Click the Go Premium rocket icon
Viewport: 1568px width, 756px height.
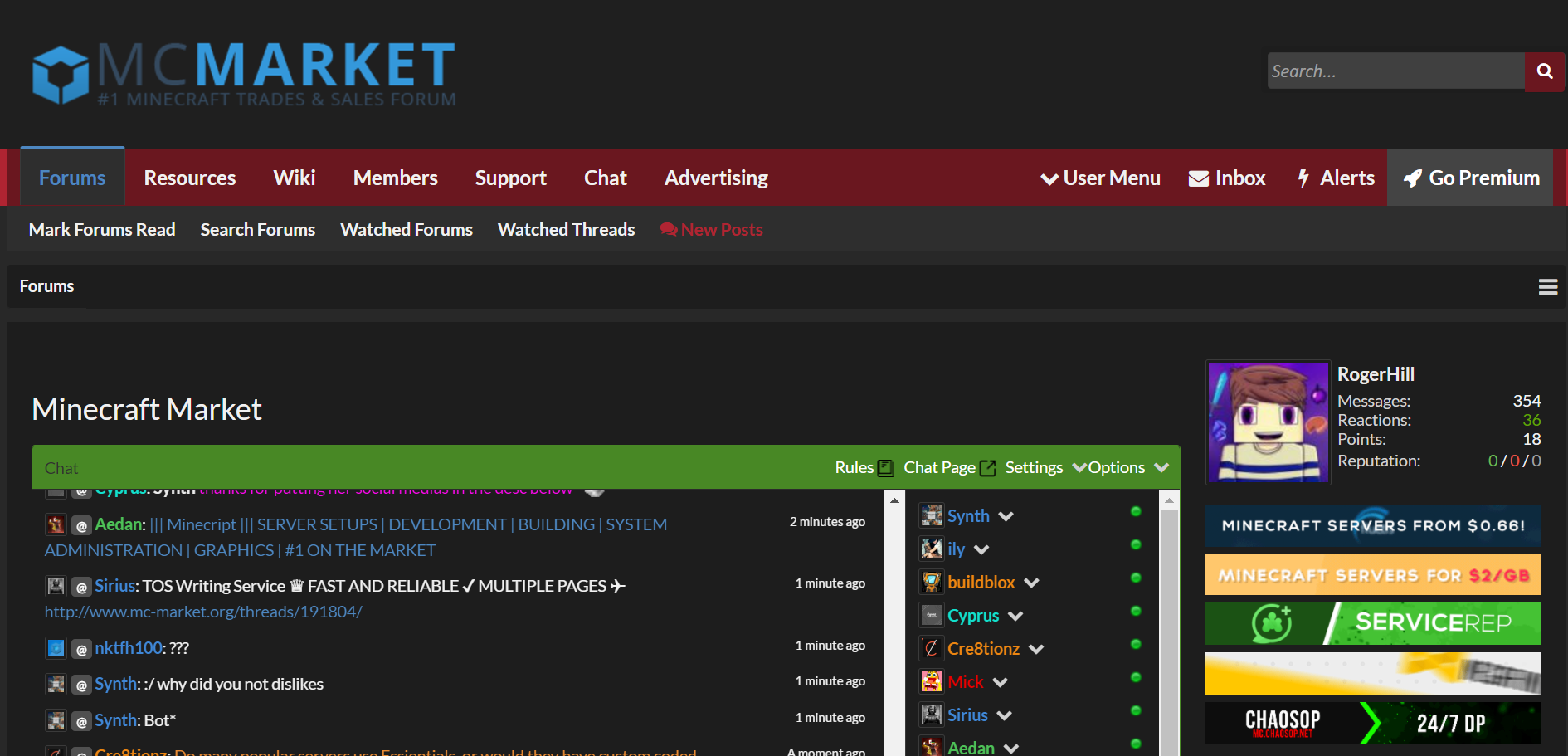click(x=1412, y=178)
